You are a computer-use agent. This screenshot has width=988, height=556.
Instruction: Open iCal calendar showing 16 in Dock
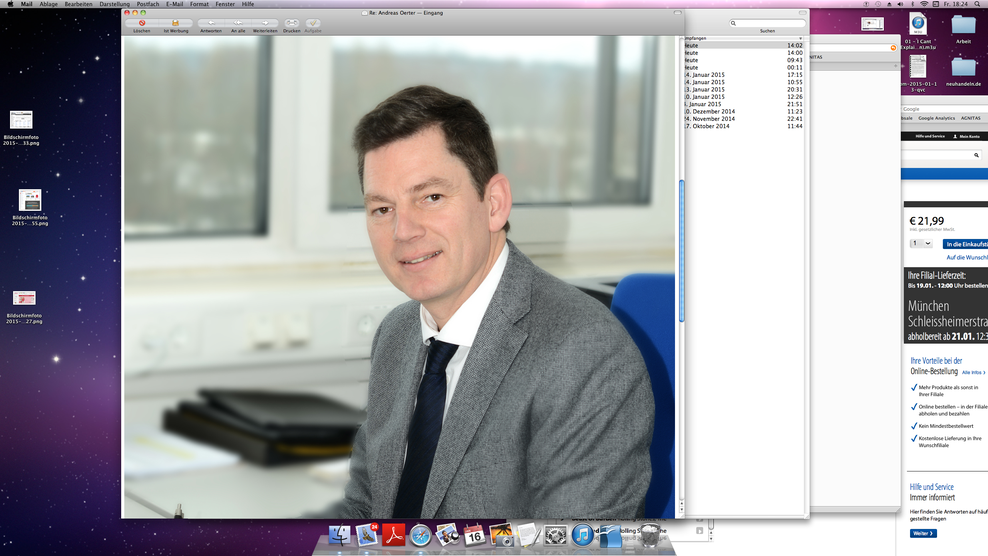point(474,535)
